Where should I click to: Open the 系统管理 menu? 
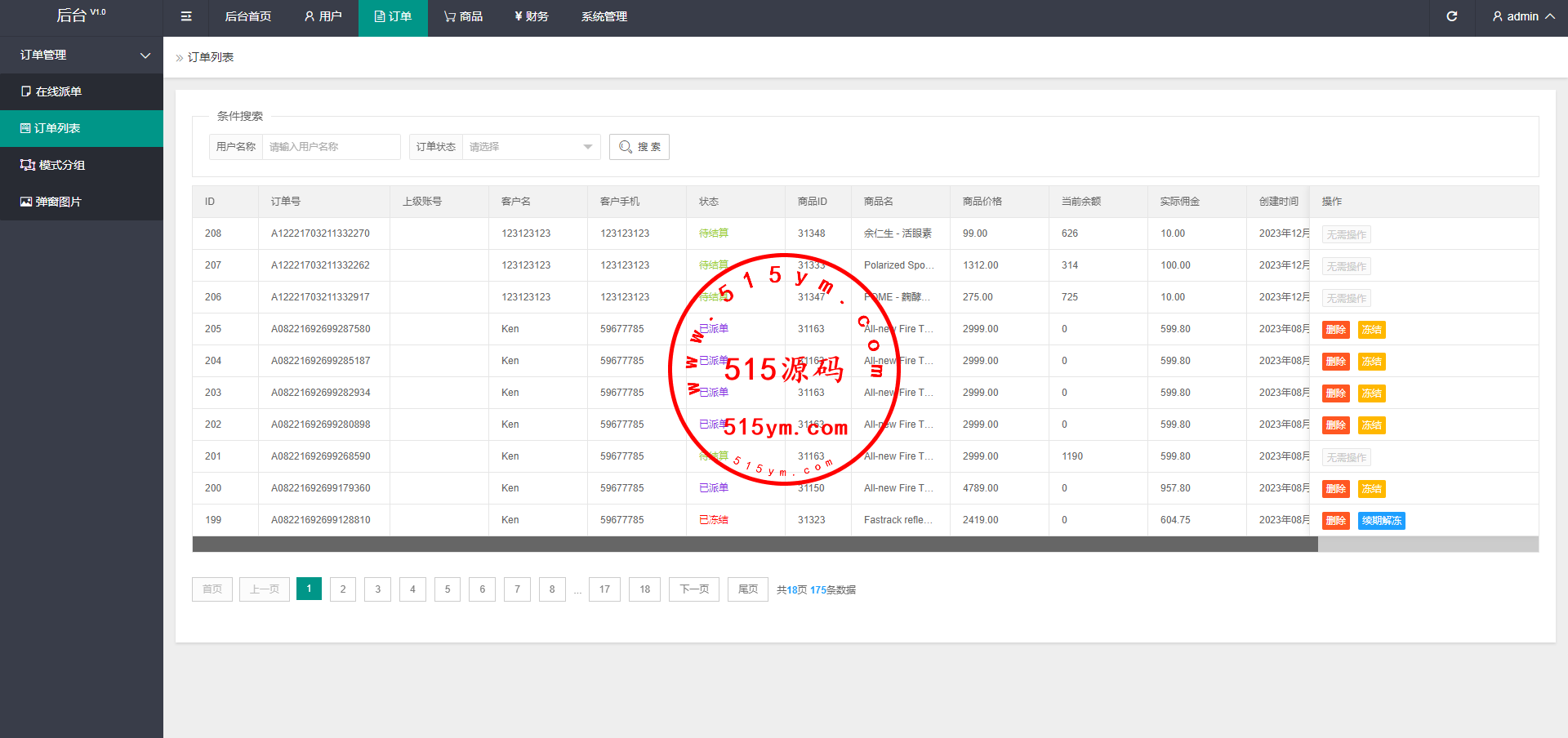(x=604, y=16)
